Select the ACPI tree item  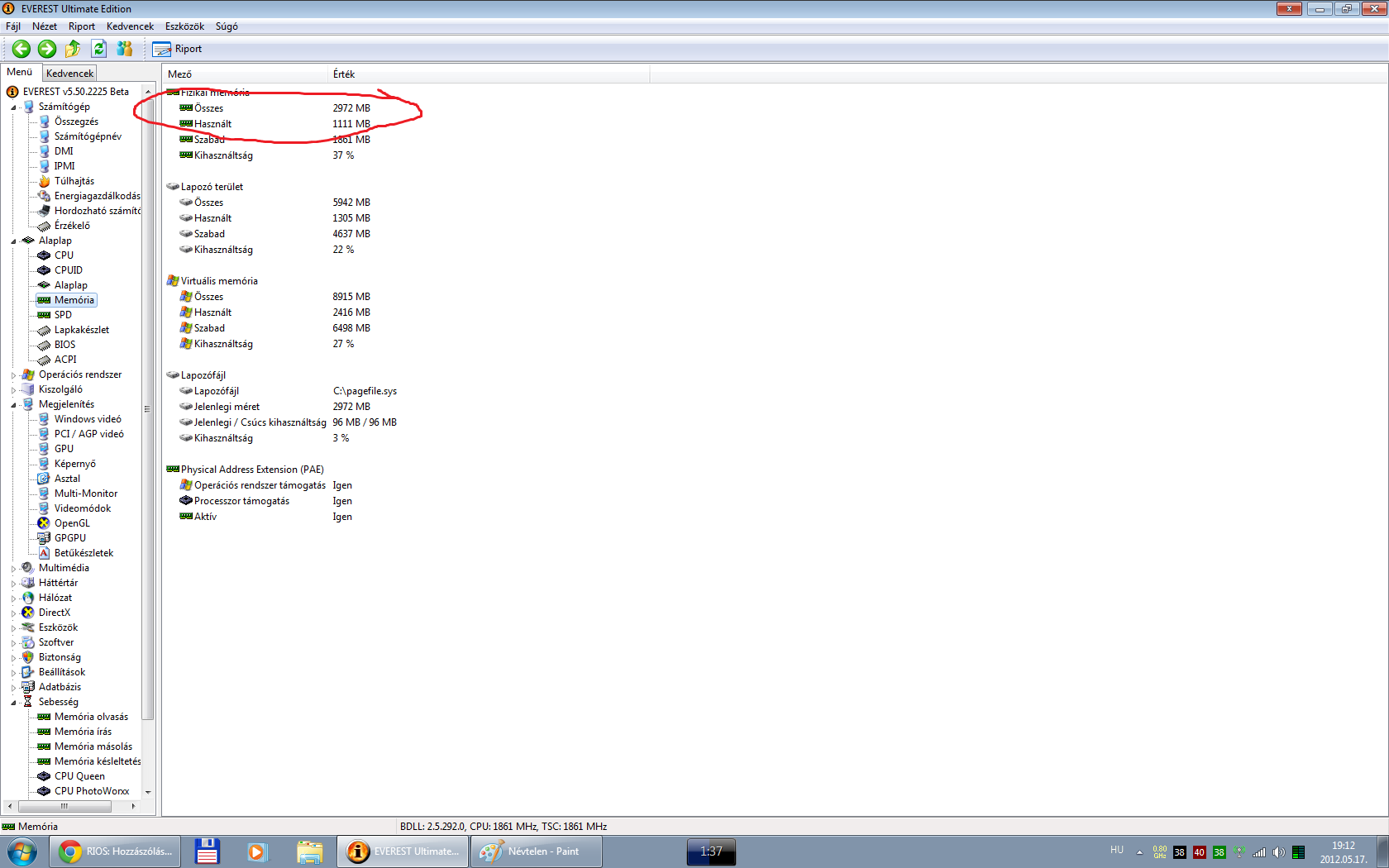65,360
